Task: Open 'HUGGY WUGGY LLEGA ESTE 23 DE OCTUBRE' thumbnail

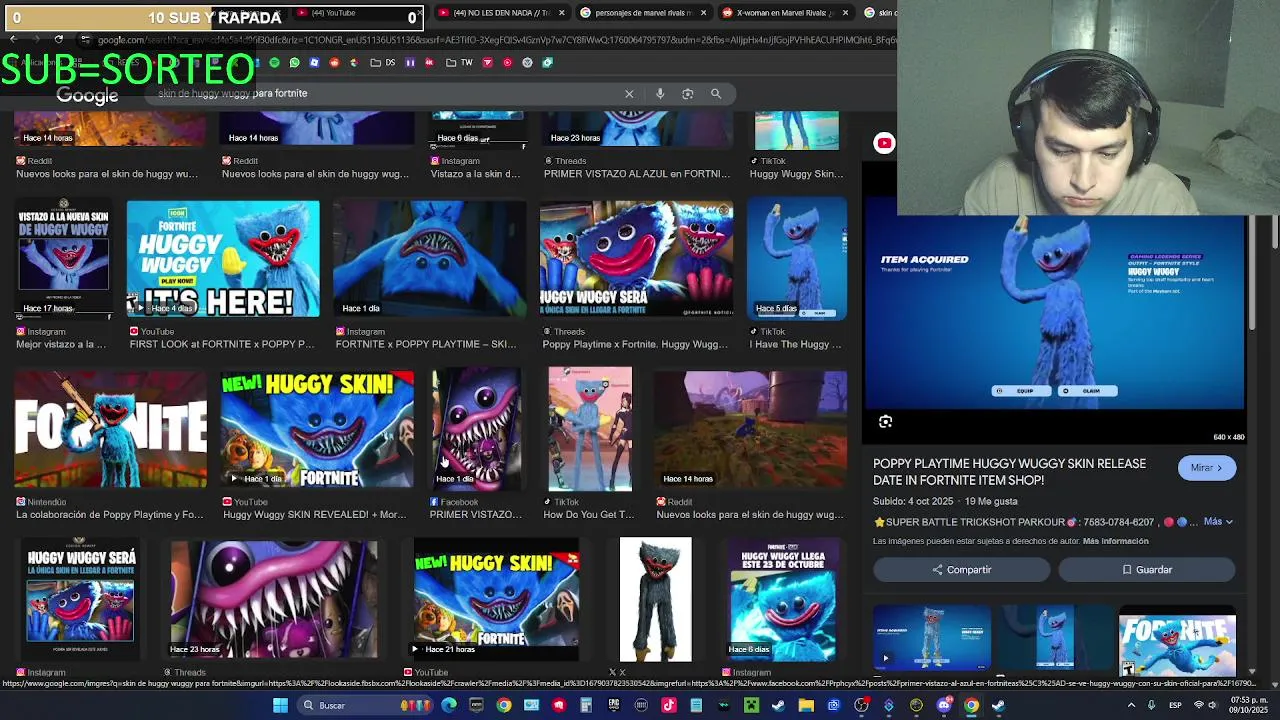Action: [783, 600]
